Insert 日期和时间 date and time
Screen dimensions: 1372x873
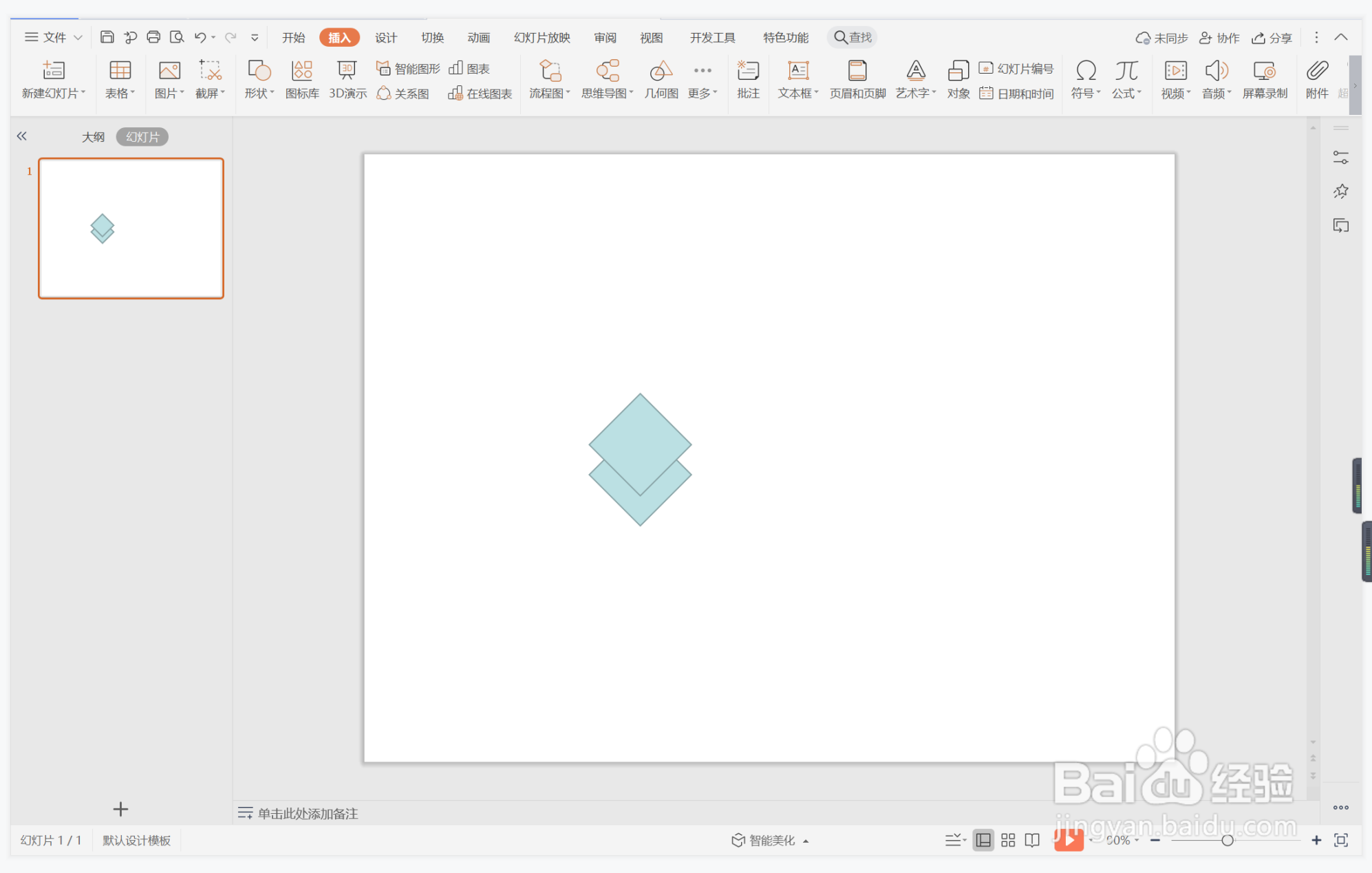(1016, 94)
